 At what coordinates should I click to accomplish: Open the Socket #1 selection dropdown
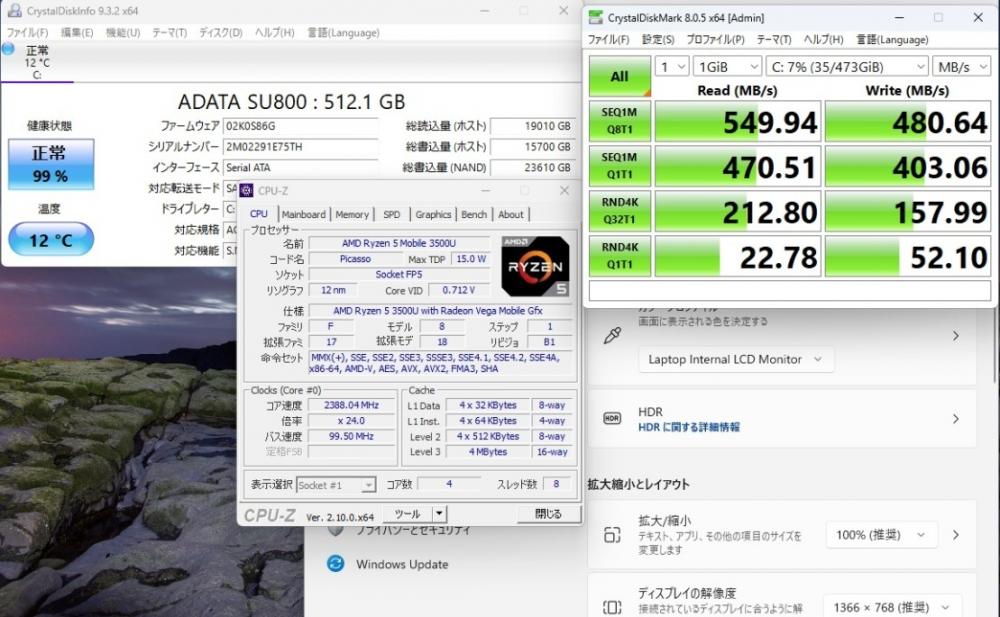336,485
